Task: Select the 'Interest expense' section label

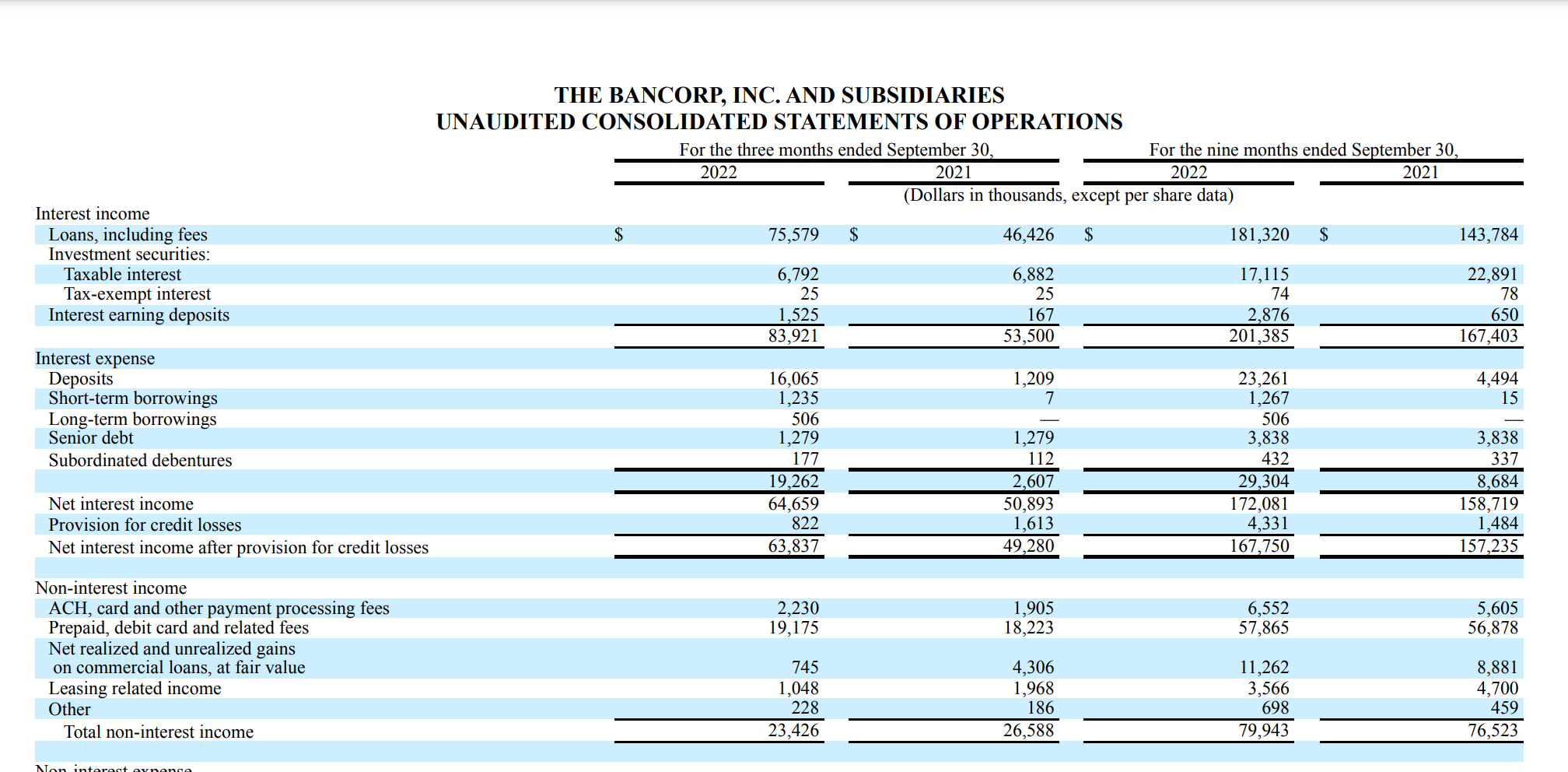Action: pos(95,358)
